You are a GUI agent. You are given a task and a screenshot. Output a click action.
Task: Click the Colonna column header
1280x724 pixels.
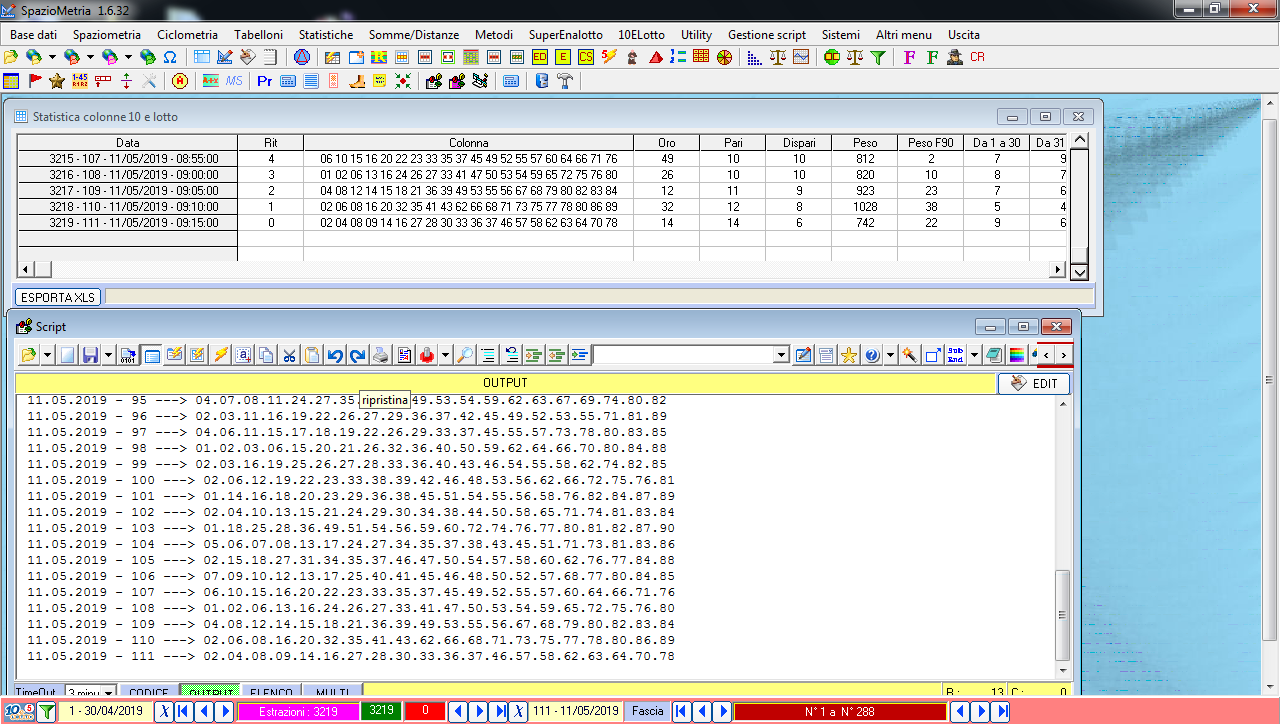tap(468, 143)
